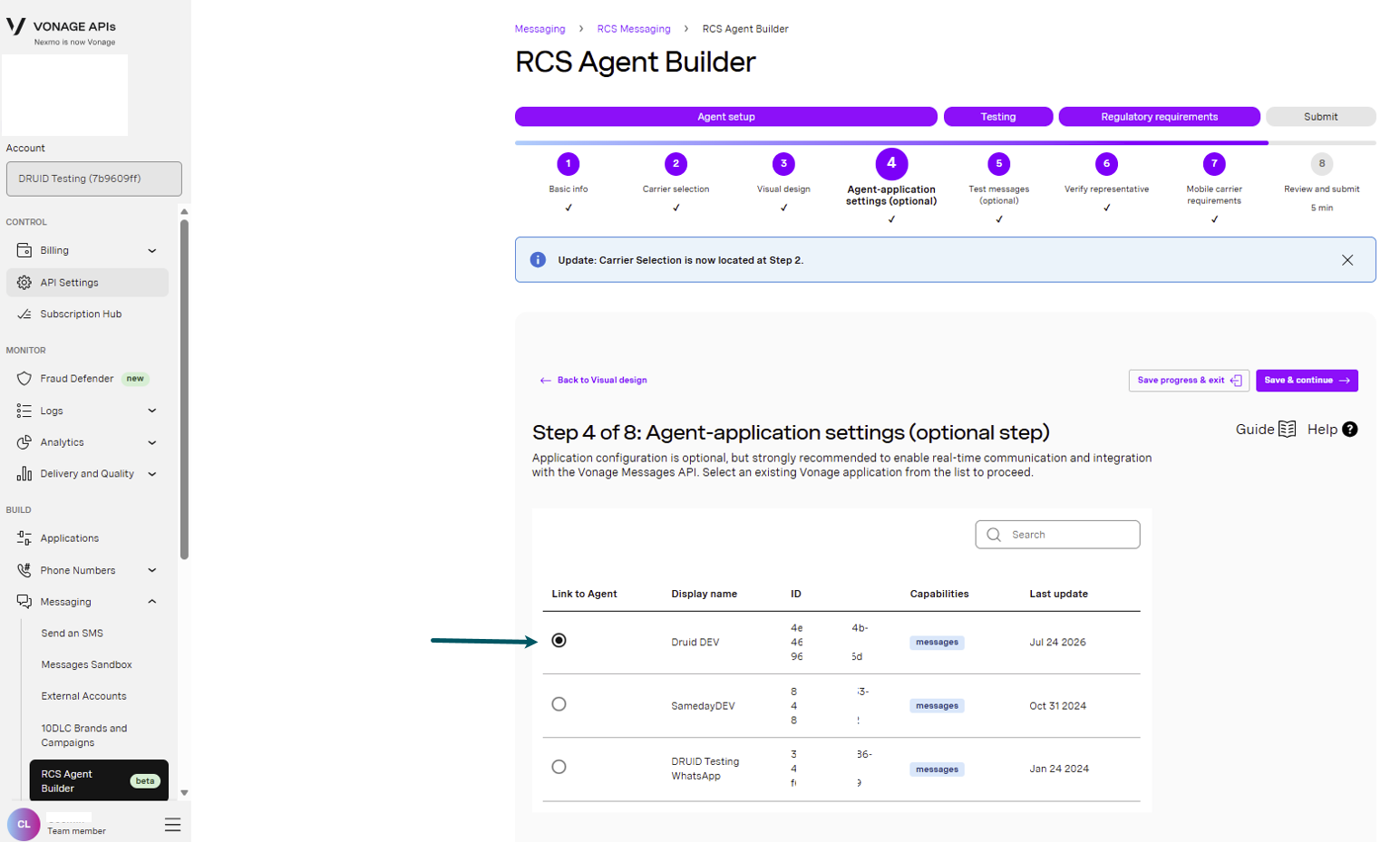Collapse the Messaging section chevron
The height and width of the screenshot is (842, 1400).
[152, 602]
